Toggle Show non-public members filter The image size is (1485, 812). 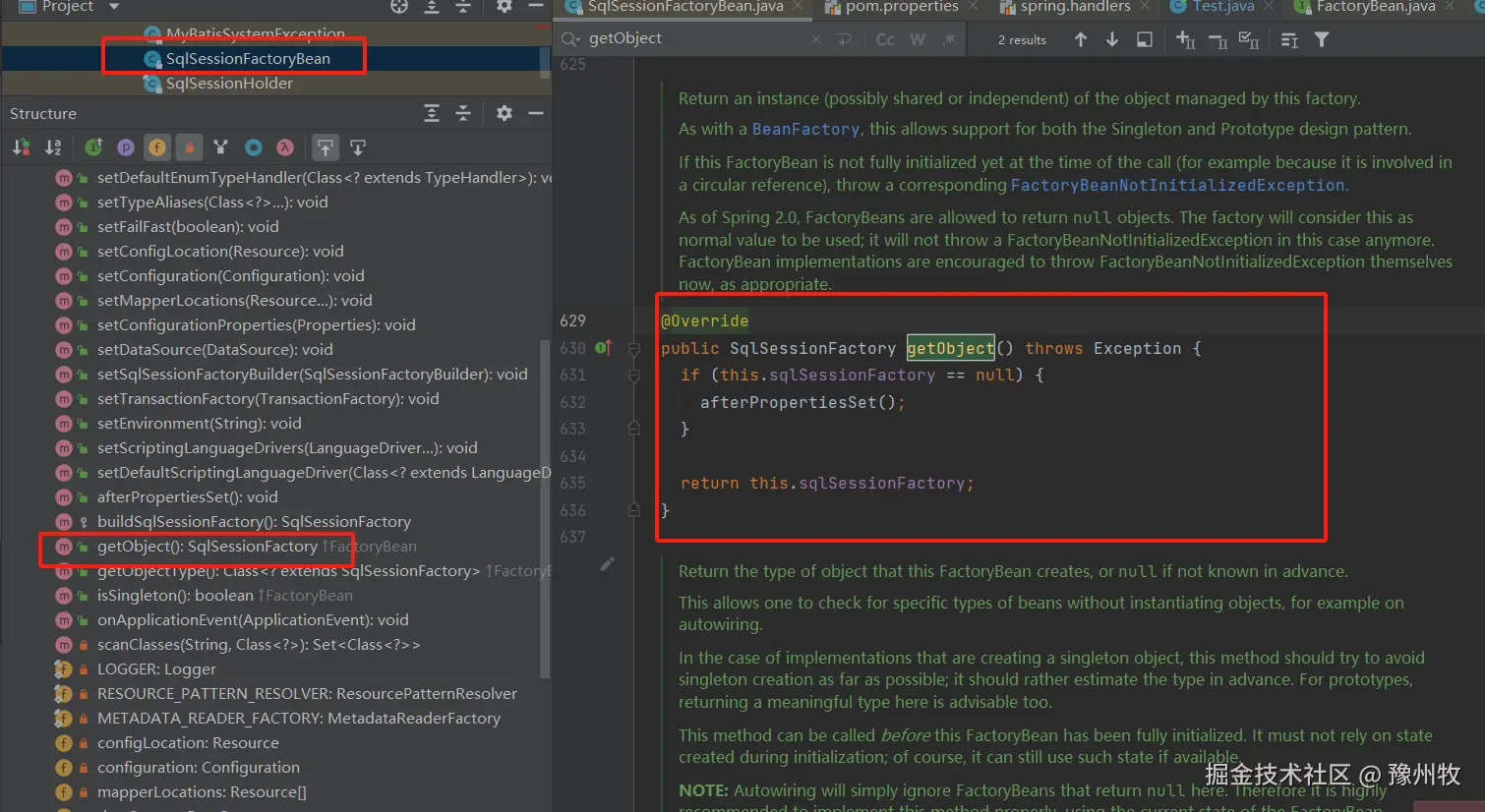(x=190, y=147)
